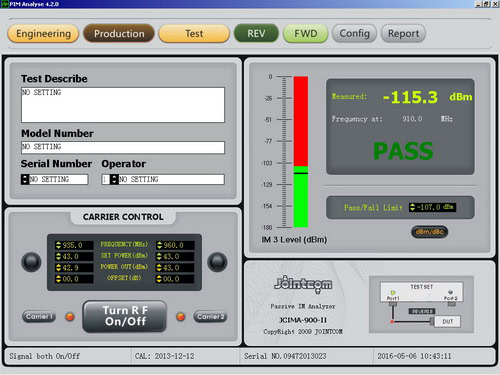The height and width of the screenshot is (375, 500).
Task: Click the Carrier 1 orange indicator light
Action: click(70, 317)
